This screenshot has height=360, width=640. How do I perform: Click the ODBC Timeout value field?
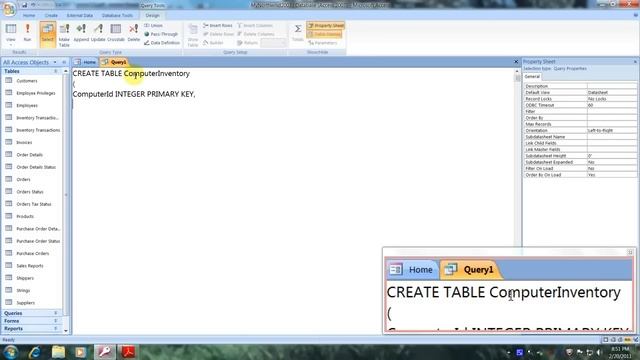click(611, 105)
